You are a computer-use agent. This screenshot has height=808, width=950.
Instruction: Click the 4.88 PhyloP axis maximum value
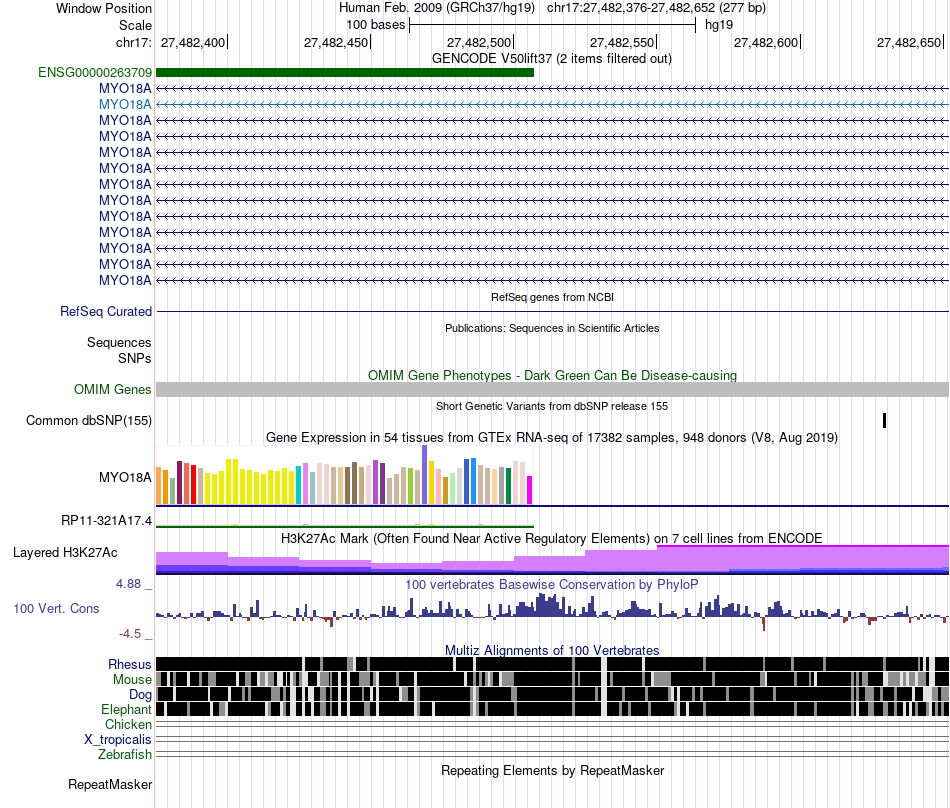click(x=128, y=584)
